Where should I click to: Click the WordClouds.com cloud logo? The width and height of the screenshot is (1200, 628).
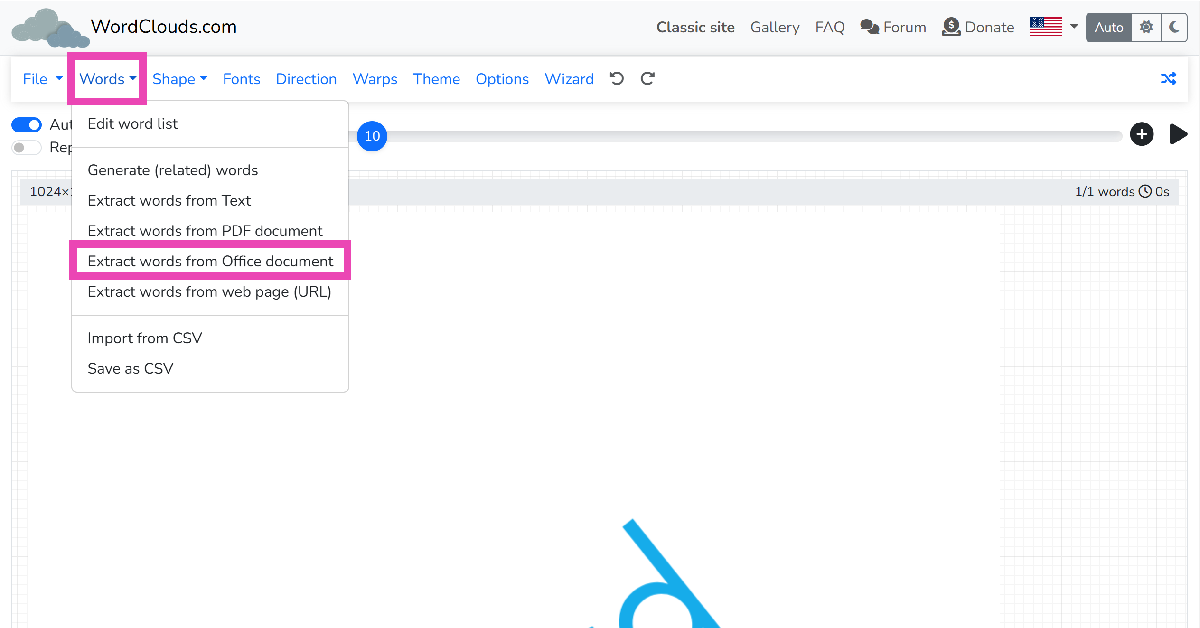tap(50, 28)
